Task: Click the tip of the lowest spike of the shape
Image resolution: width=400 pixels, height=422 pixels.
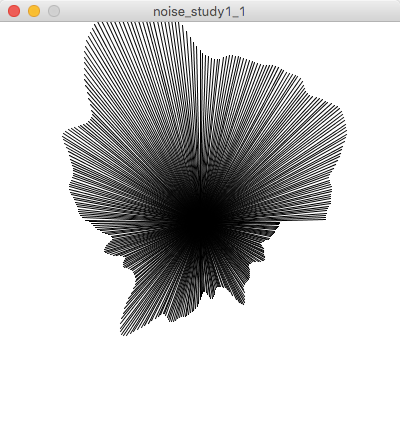Action: (x=123, y=334)
